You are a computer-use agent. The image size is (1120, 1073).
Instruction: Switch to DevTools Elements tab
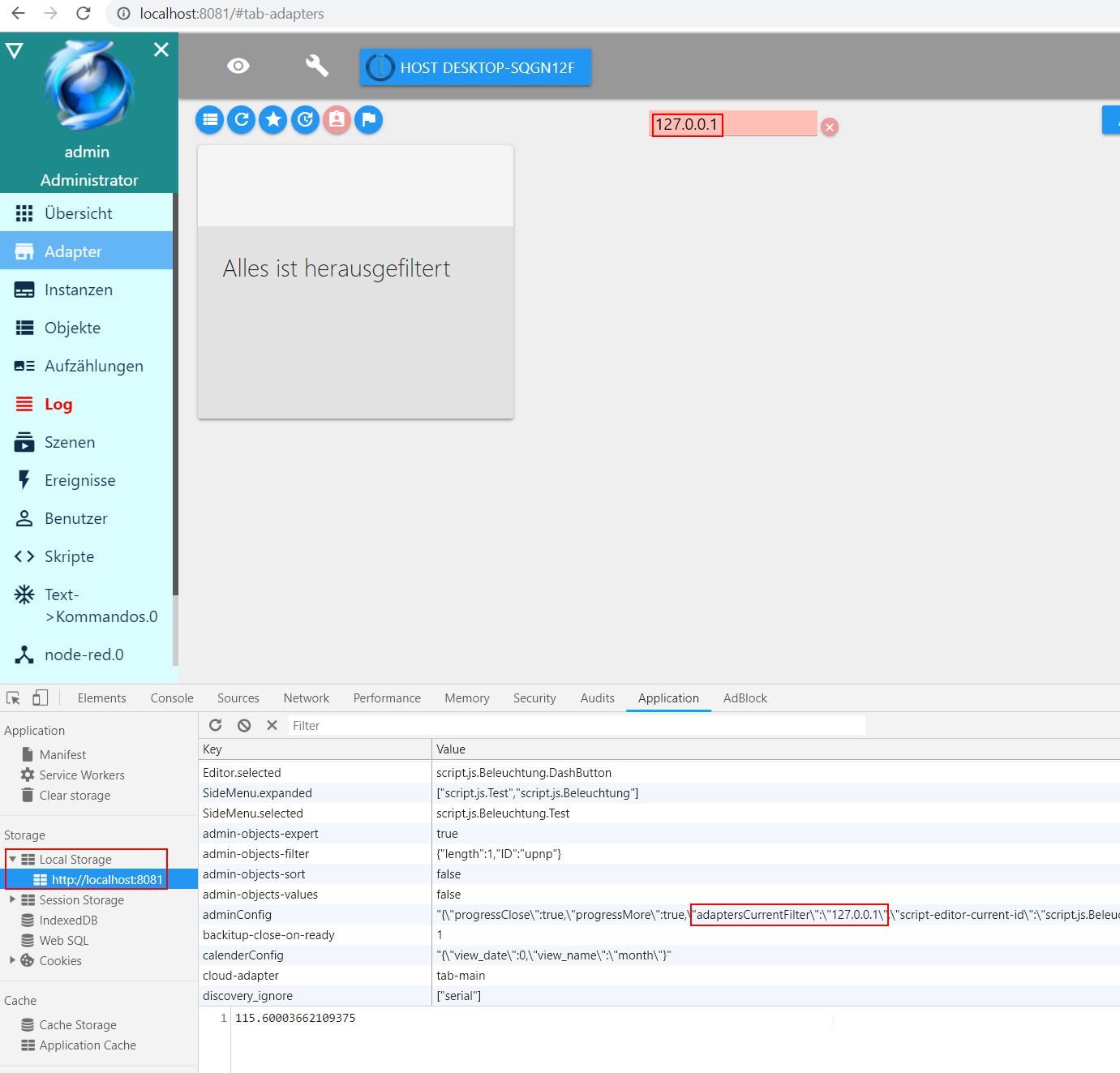(x=102, y=698)
